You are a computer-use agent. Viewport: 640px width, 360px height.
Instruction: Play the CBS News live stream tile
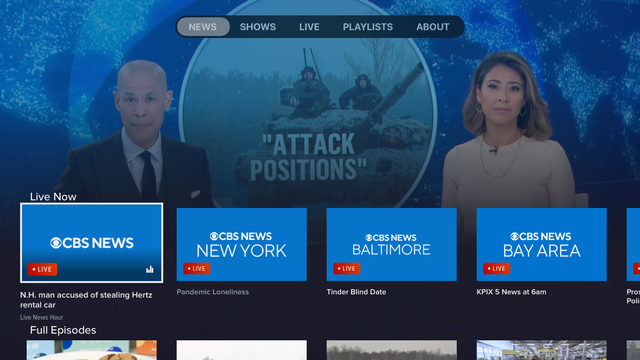91,243
